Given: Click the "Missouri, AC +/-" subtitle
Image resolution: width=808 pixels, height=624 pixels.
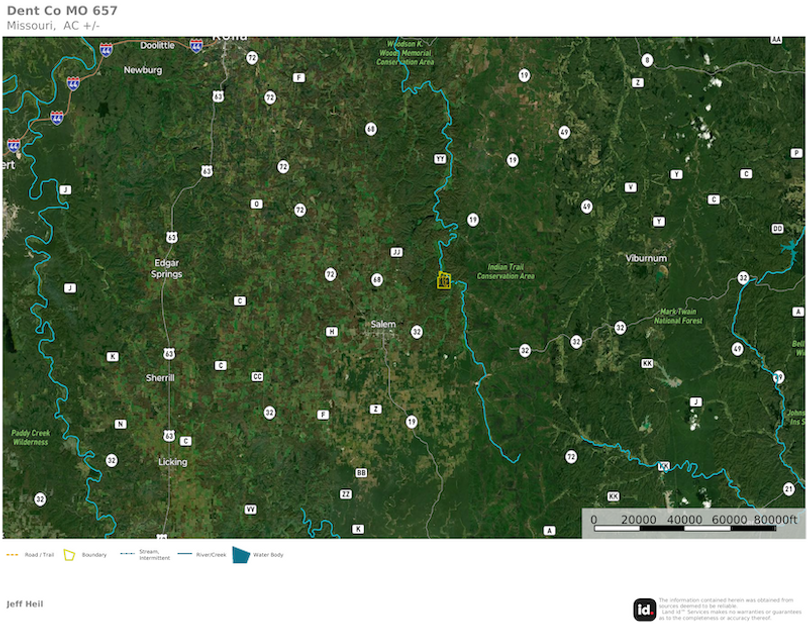Looking at the screenshot, I should click(53, 26).
